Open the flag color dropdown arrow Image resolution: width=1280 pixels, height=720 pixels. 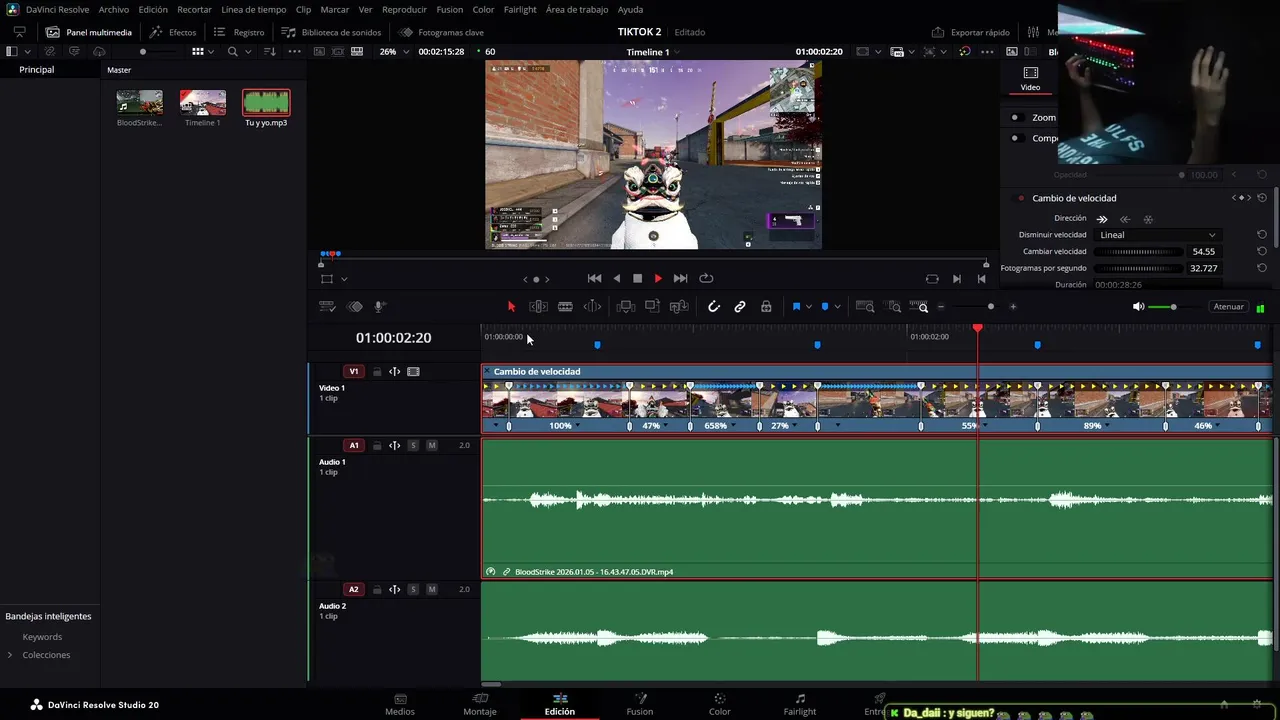click(808, 307)
